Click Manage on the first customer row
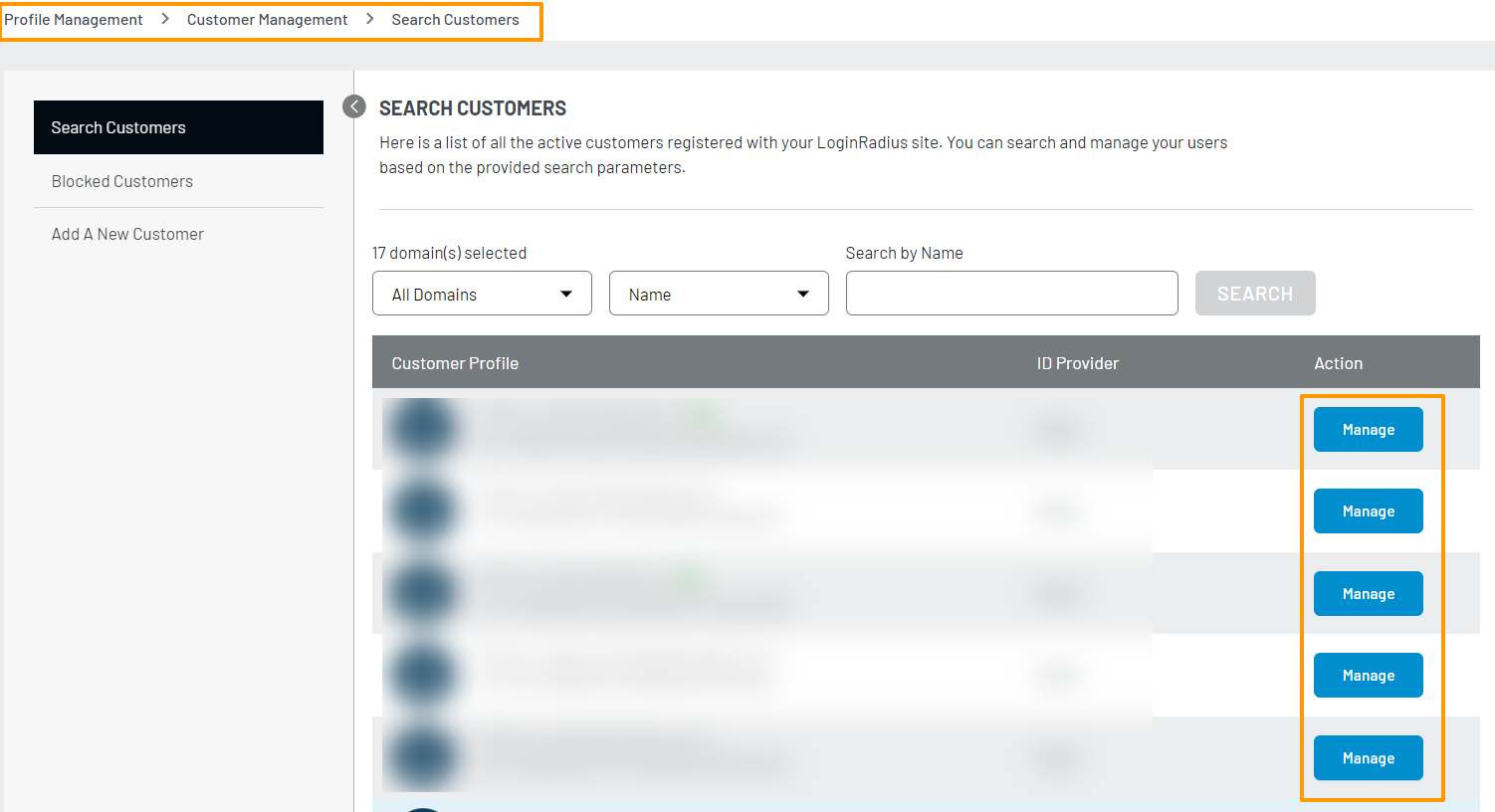Viewport: 1495px width, 812px height. pyautogui.click(x=1368, y=429)
